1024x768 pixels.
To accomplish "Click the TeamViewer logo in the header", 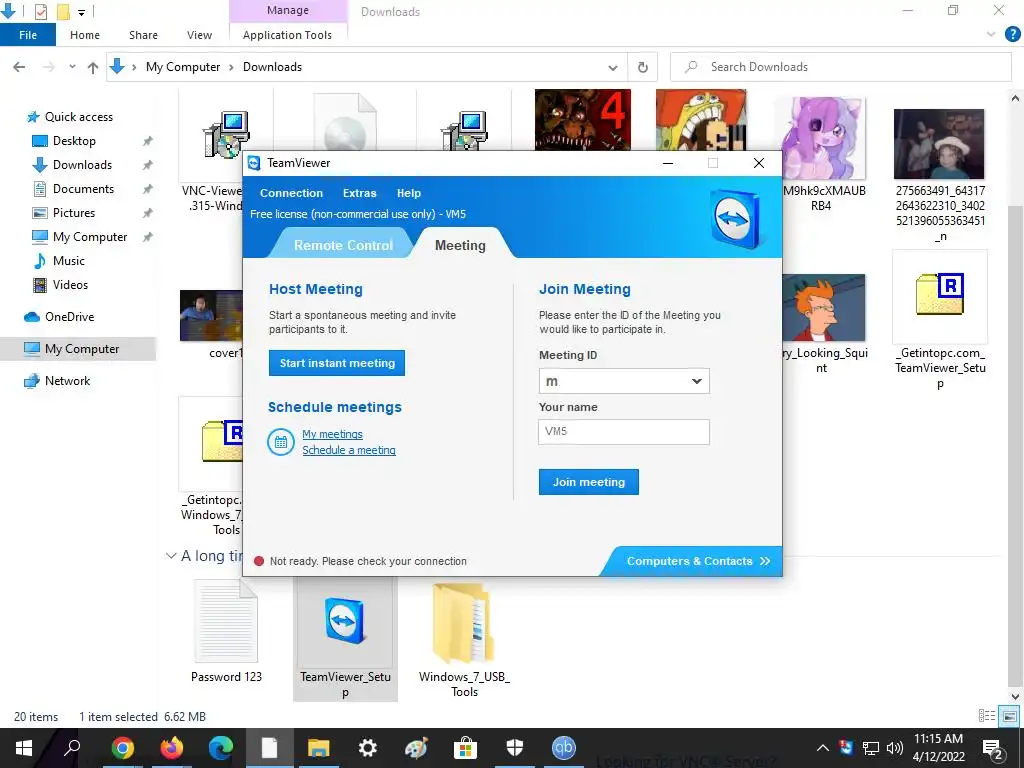I will pyautogui.click(x=737, y=218).
